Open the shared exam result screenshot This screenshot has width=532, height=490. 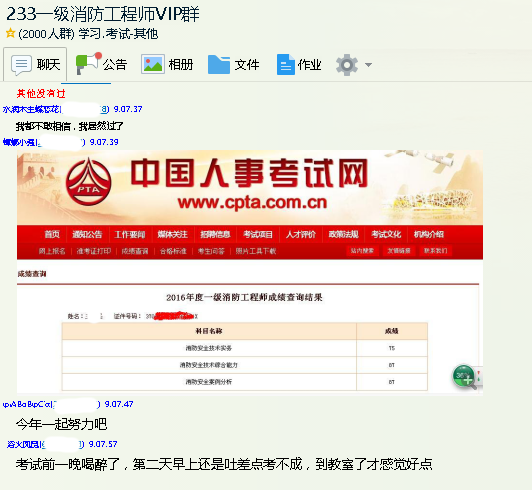[x=250, y=272]
